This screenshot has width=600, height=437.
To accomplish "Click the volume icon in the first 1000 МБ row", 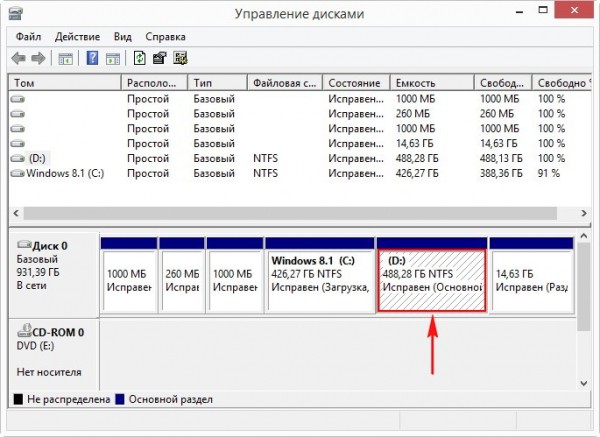I will (x=18, y=99).
